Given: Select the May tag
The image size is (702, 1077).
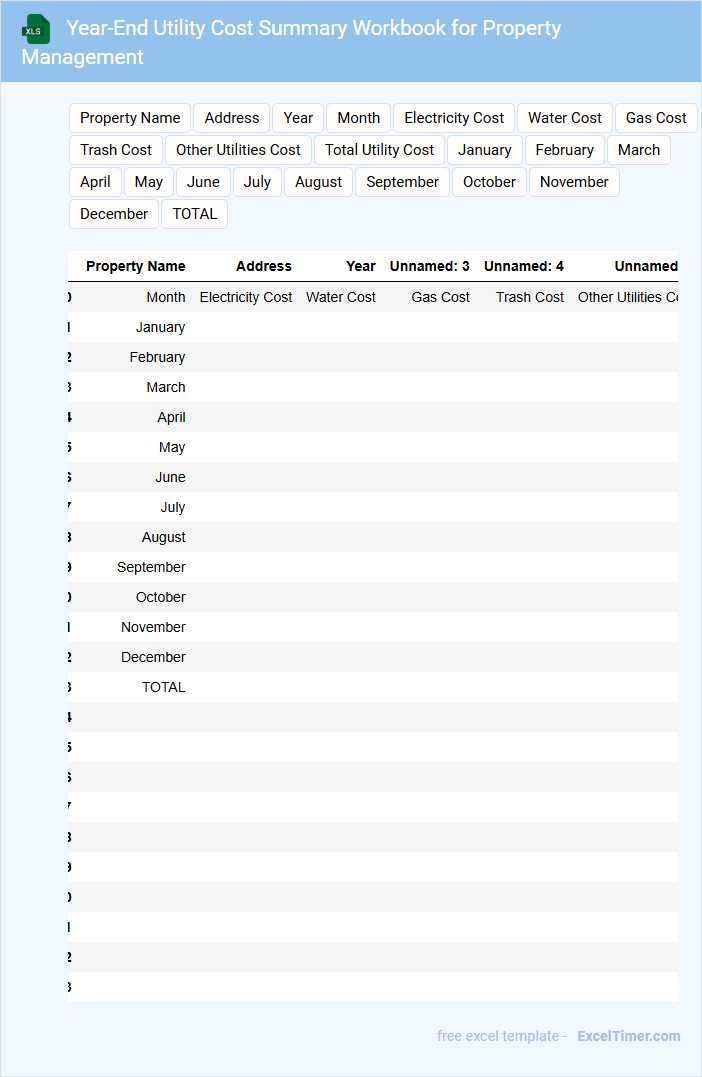Looking at the screenshot, I should click(x=149, y=182).
